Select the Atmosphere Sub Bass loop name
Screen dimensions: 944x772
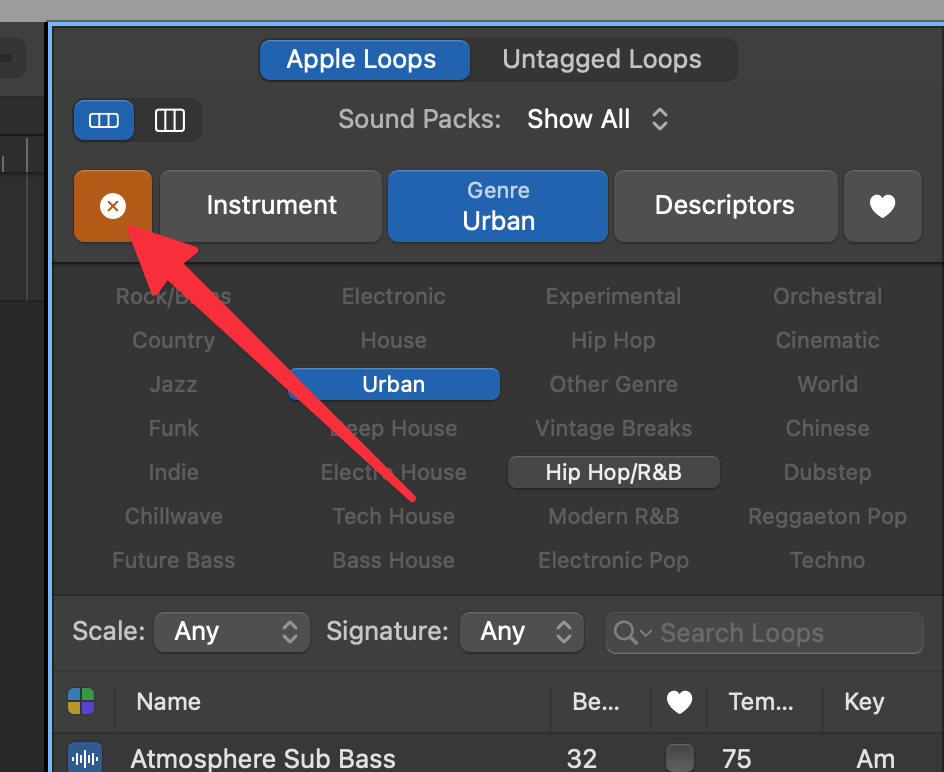(263, 759)
